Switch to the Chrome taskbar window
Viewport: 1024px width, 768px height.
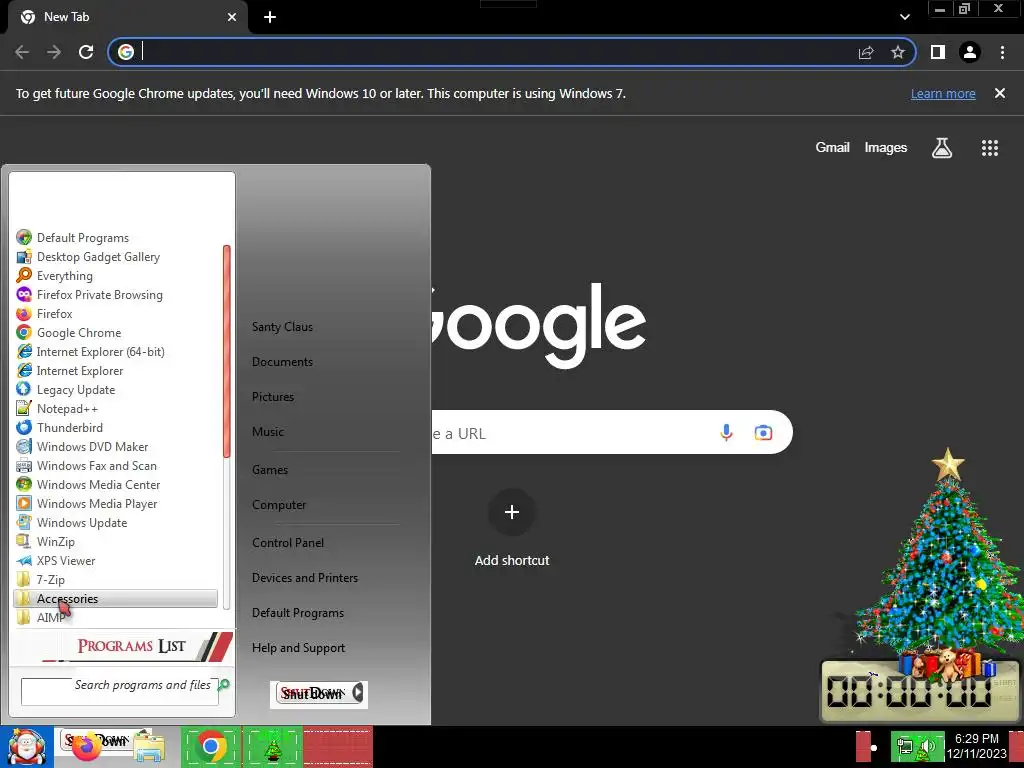coord(210,746)
